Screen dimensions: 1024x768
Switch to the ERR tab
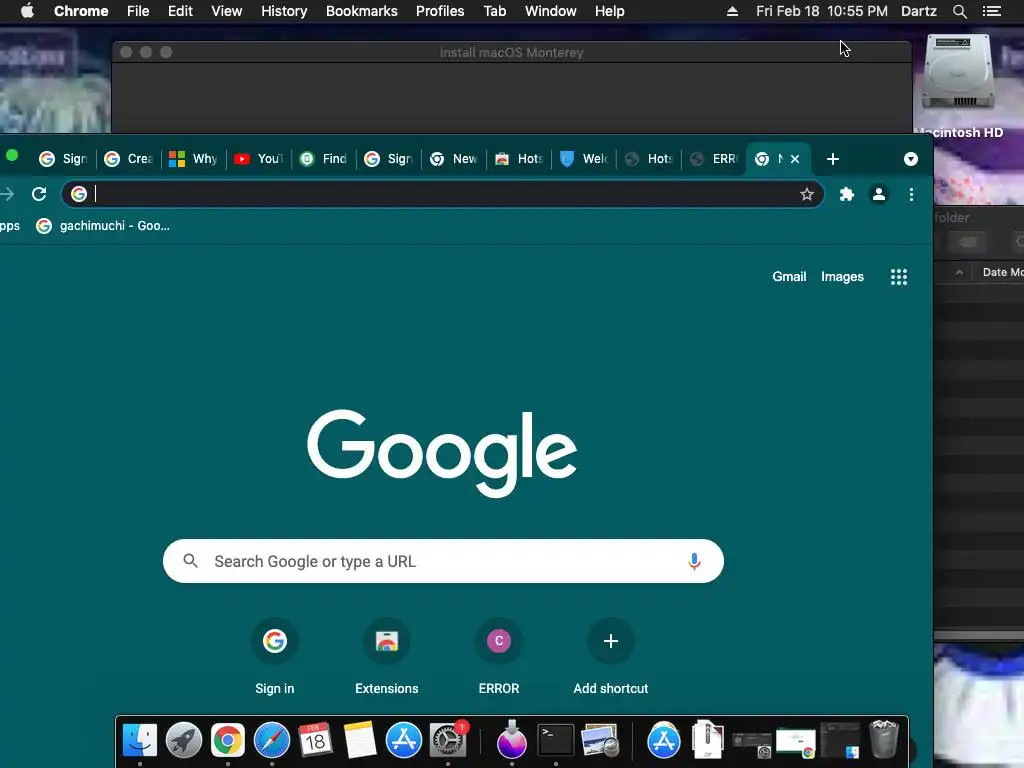[714, 159]
